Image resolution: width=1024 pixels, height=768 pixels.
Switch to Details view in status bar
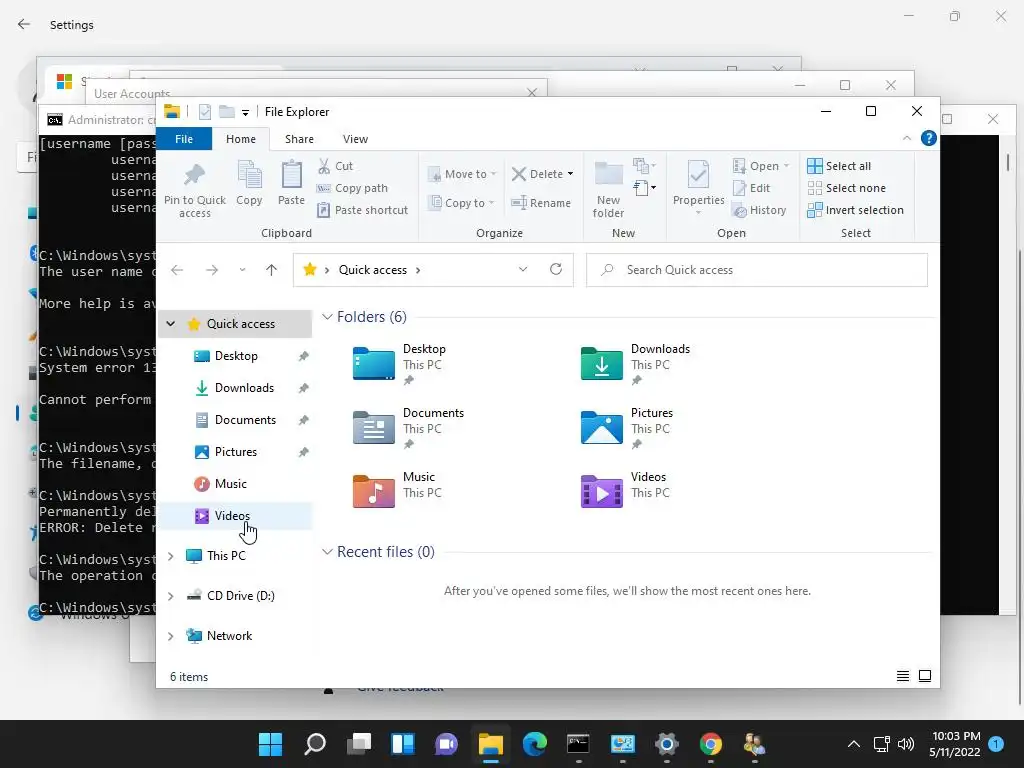point(903,676)
